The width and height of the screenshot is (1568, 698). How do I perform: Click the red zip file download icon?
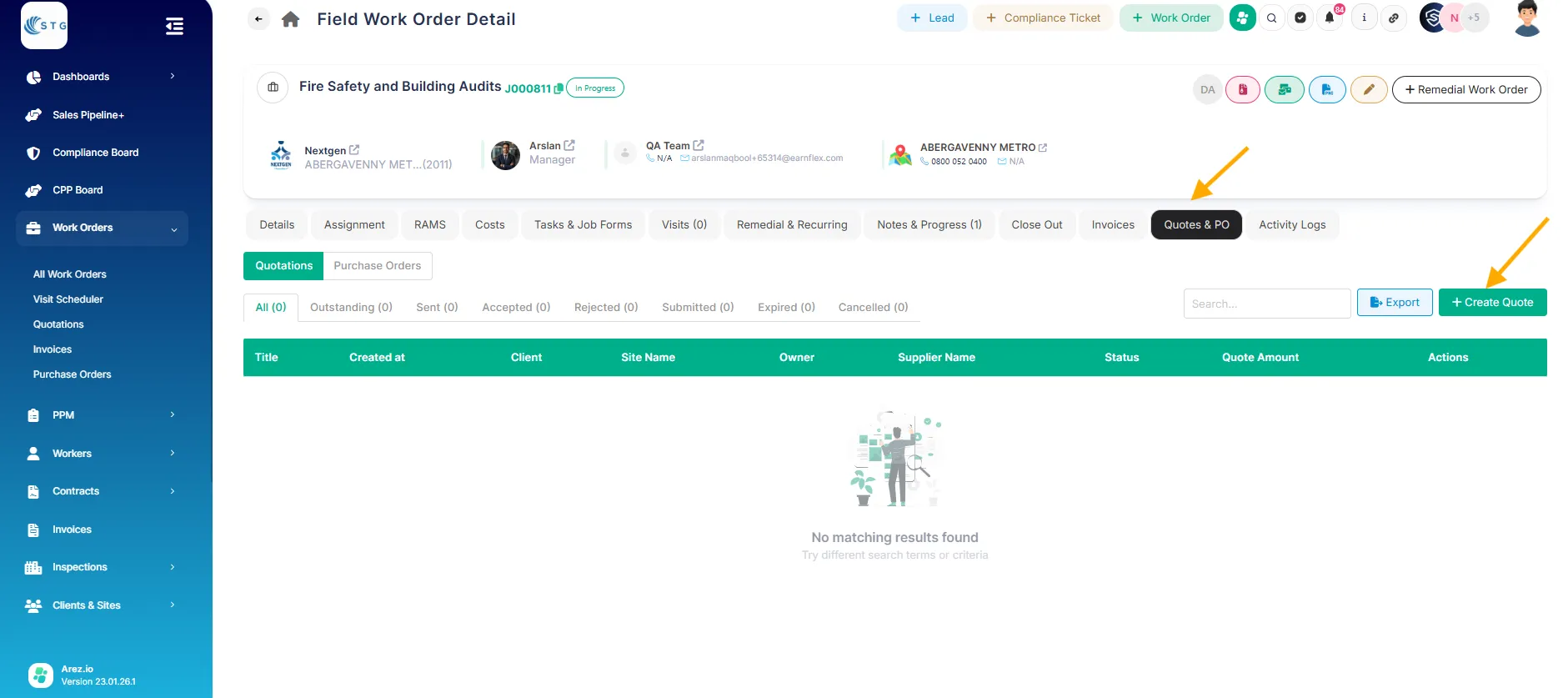(x=1243, y=89)
